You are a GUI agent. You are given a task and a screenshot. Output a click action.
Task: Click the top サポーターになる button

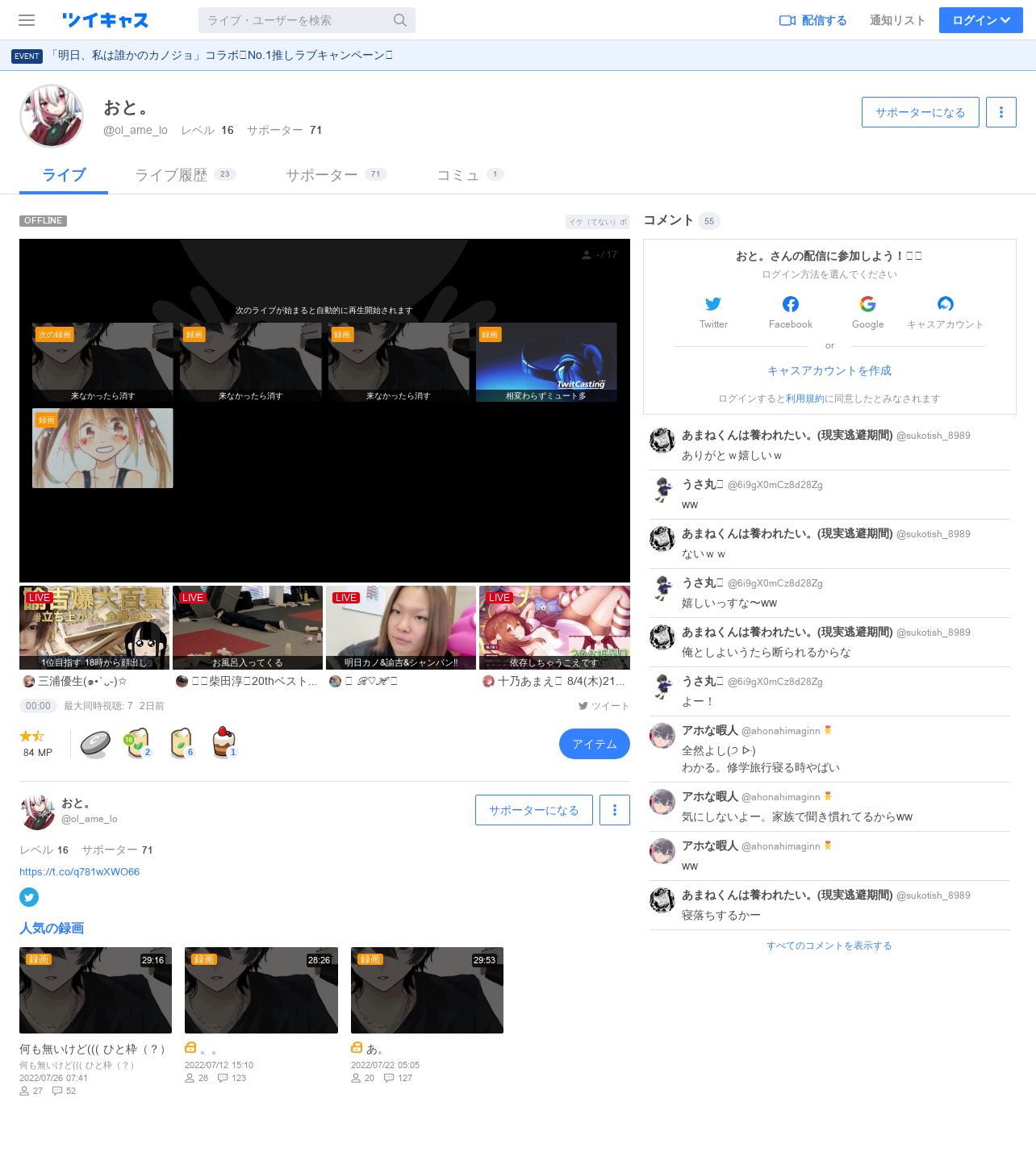pos(921,112)
